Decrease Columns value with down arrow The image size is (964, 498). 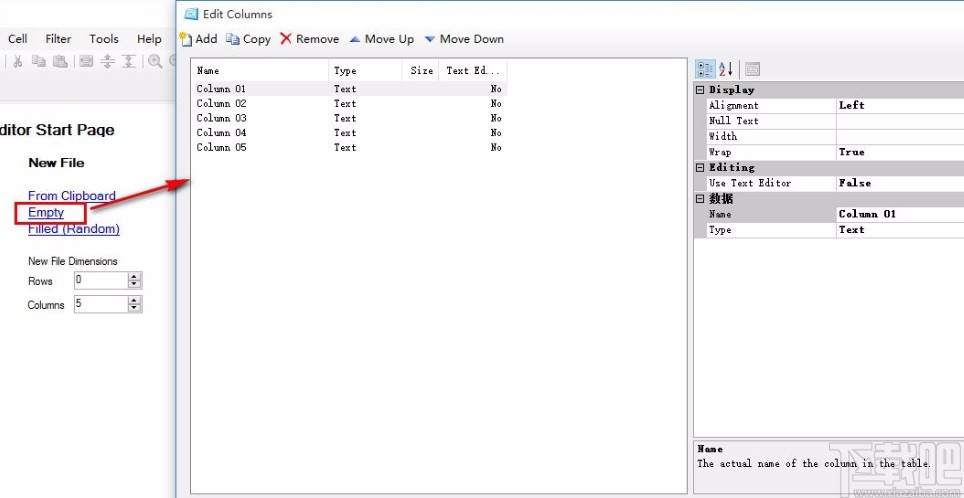point(135,308)
